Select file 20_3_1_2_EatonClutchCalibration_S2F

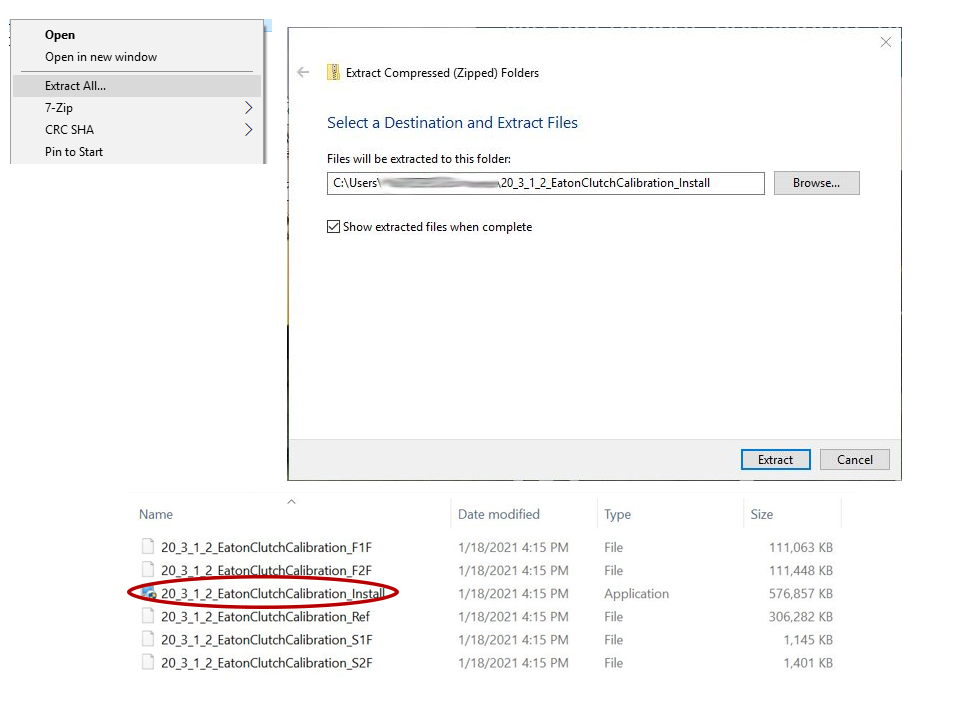(266, 663)
